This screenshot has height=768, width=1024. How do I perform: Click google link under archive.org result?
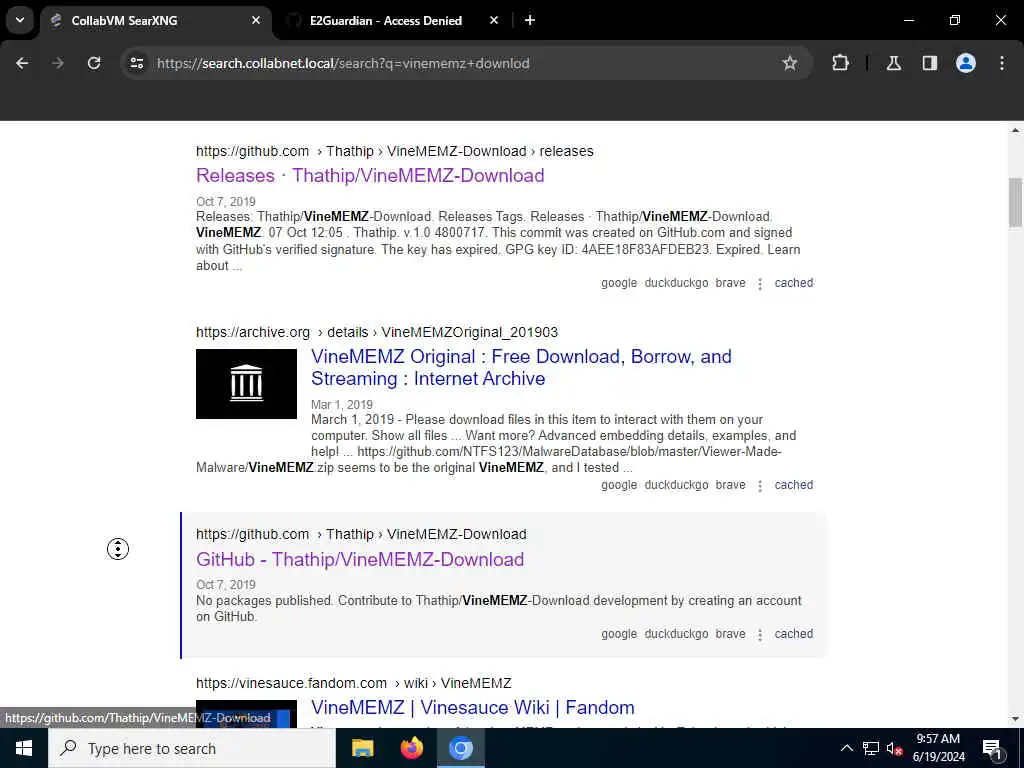tap(618, 485)
